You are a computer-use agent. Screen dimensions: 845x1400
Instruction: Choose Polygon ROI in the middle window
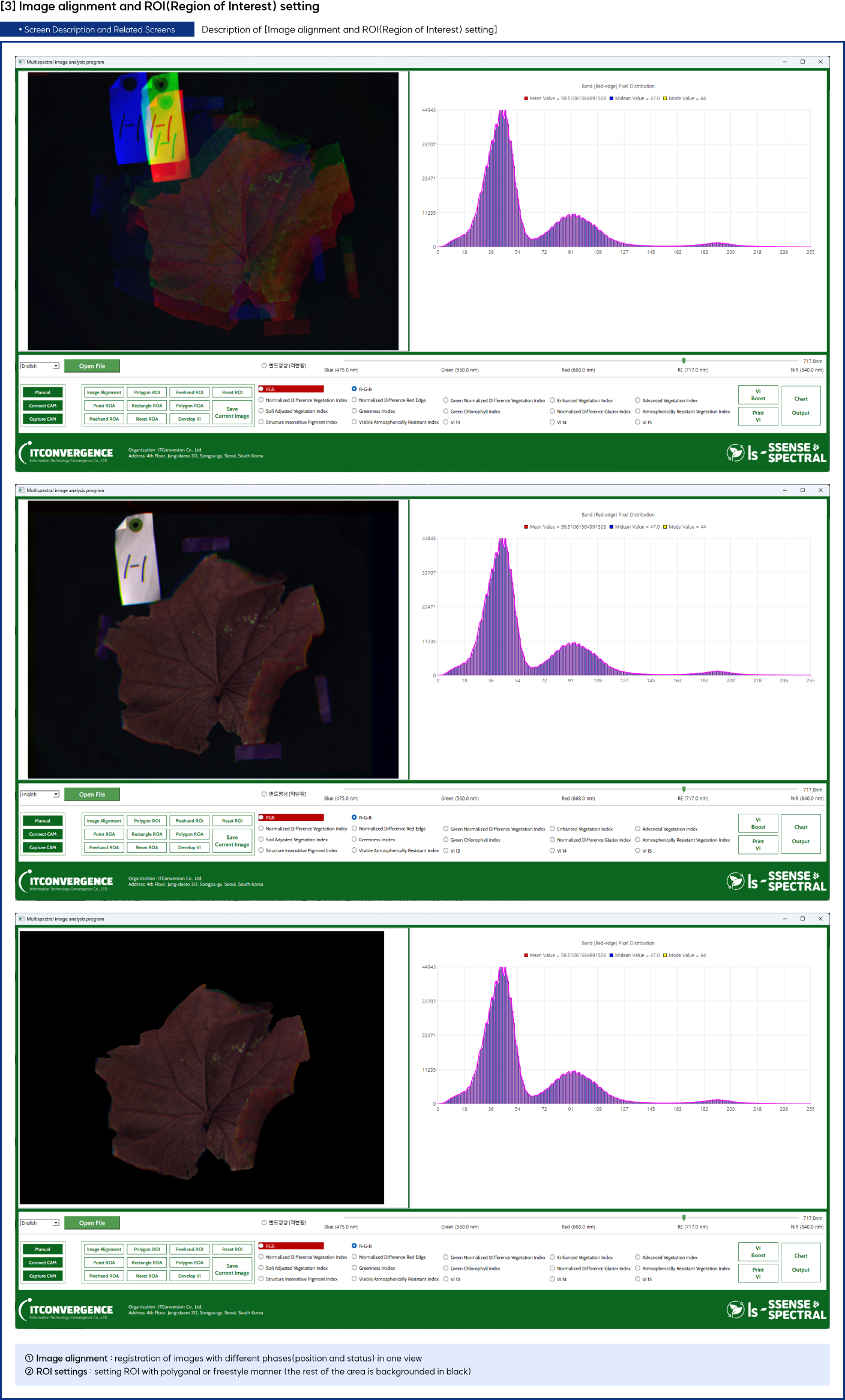pyautogui.click(x=147, y=821)
